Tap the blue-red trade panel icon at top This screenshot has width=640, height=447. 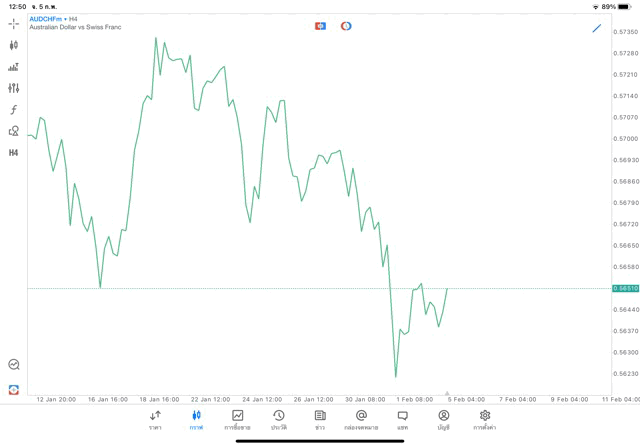tap(320, 26)
